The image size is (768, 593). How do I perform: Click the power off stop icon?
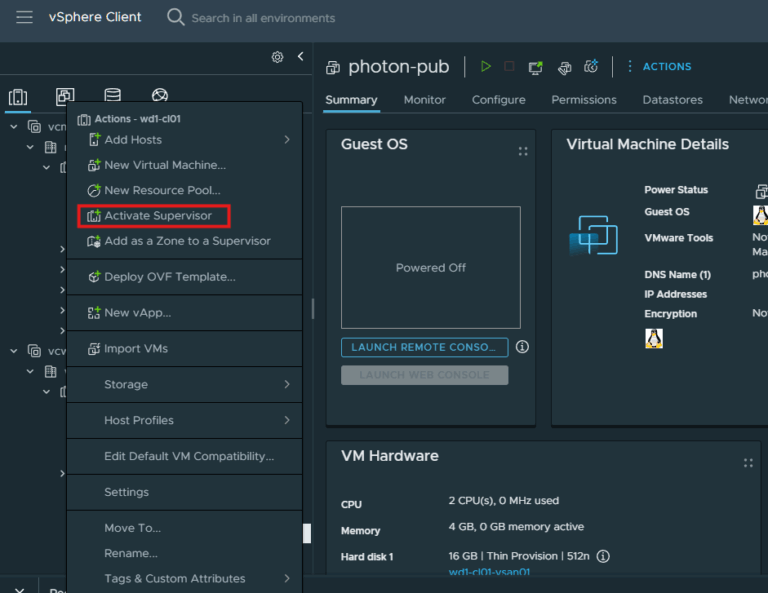click(509, 66)
